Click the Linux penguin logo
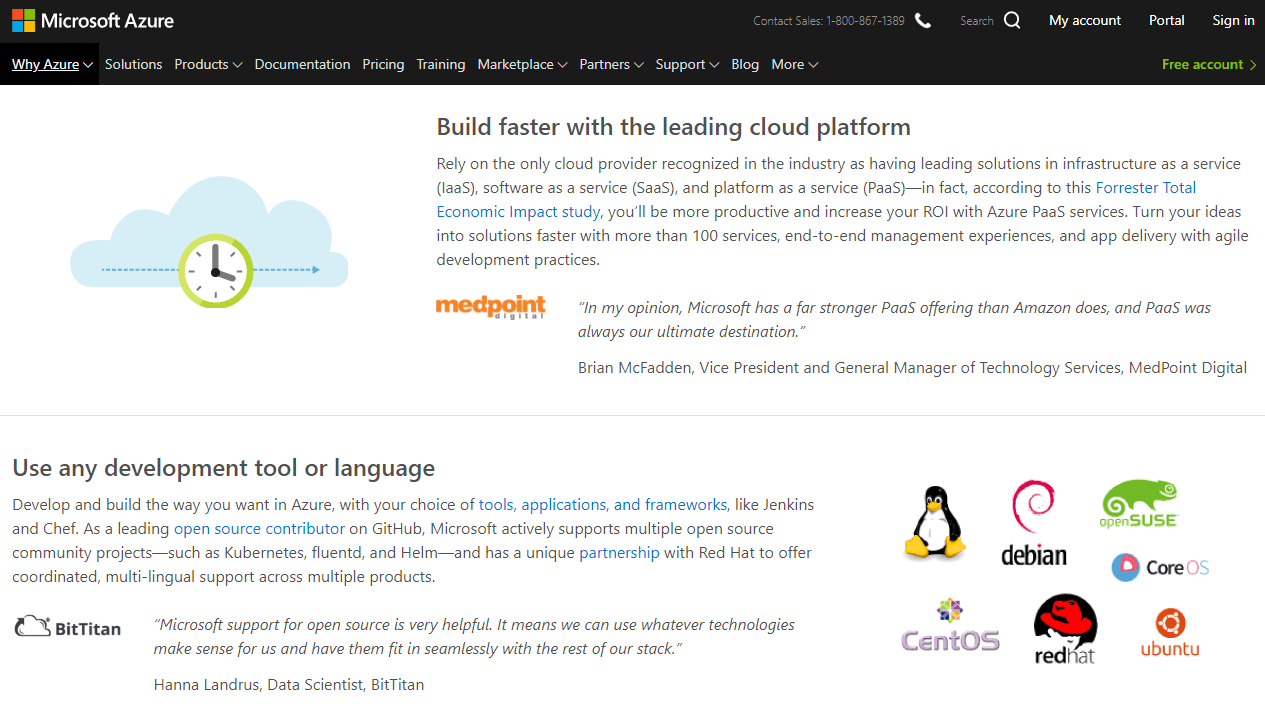Screen dimensions: 1265x714 pyautogui.click(x=936, y=523)
